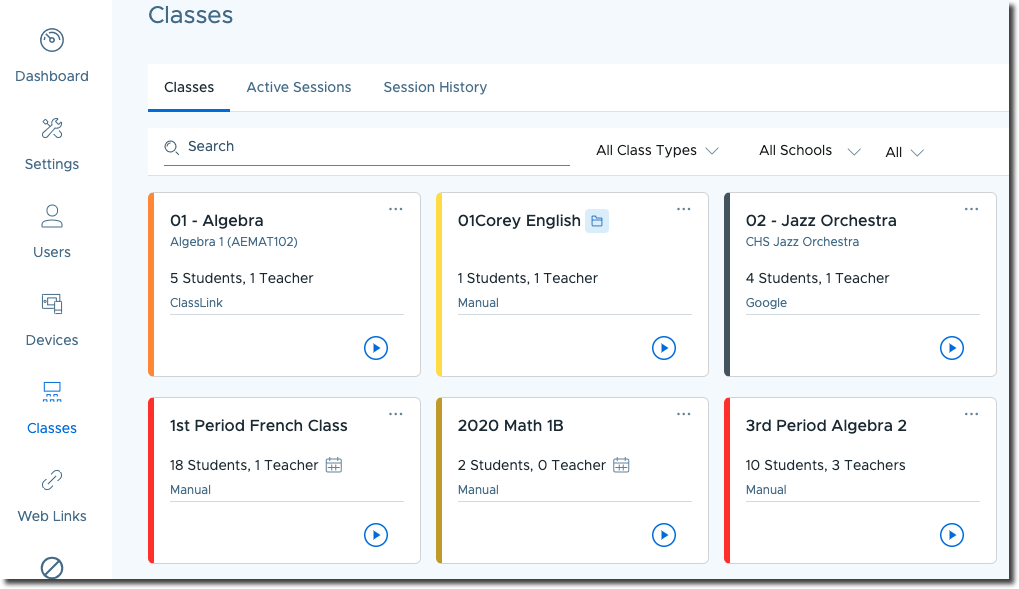
Task: Open the All filter dropdown
Action: (x=904, y=152)
